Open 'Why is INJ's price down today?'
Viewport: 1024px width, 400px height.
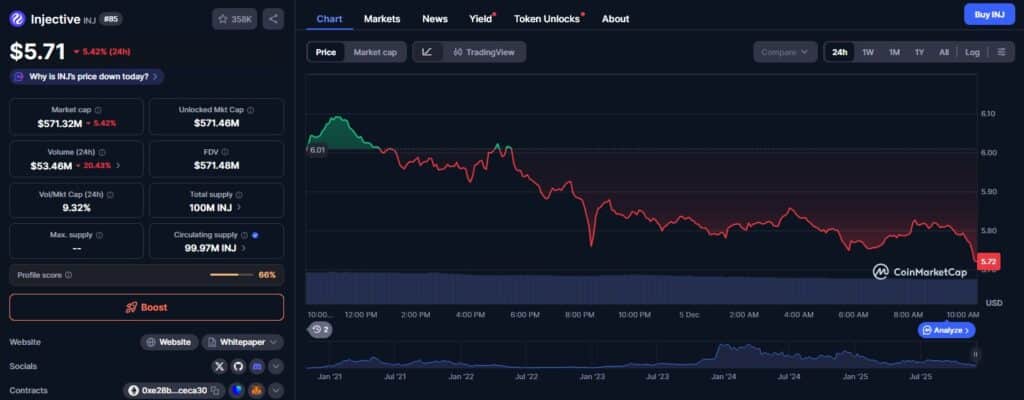(87, 76)
